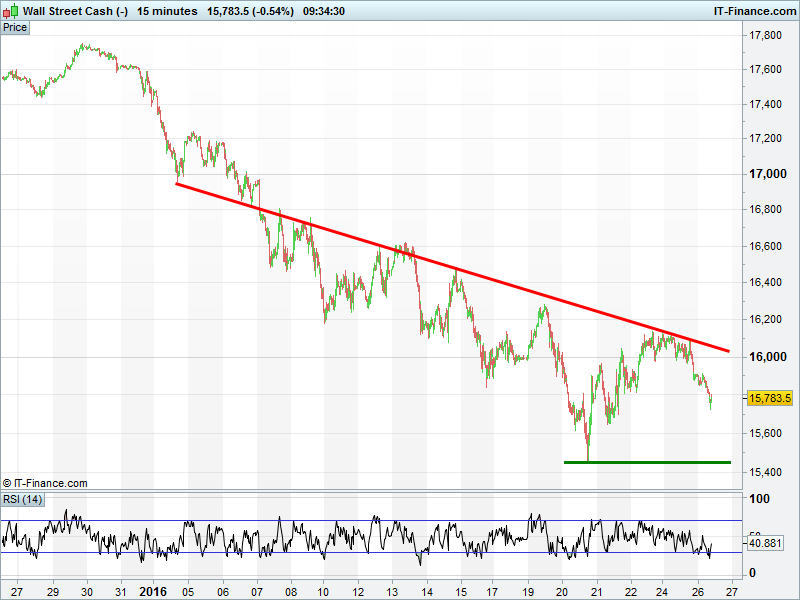
Task: Click the 17,000 level on price axis
Action: pyautogui.click(x=766, y=174)
